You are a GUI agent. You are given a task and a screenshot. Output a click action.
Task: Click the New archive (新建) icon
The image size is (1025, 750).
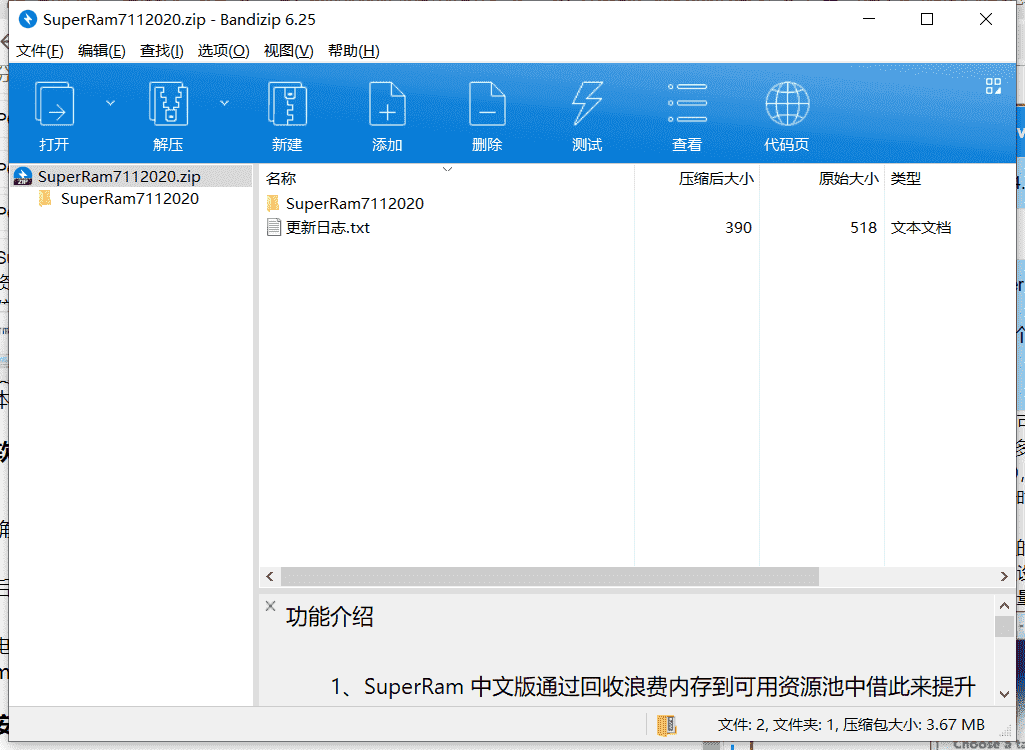tap(287, 103)
